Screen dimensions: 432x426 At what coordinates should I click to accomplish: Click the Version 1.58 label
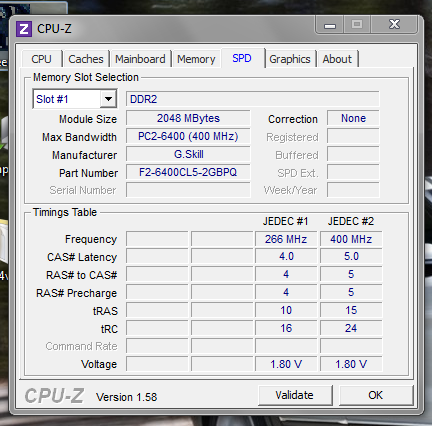click(x=126, y=397)
